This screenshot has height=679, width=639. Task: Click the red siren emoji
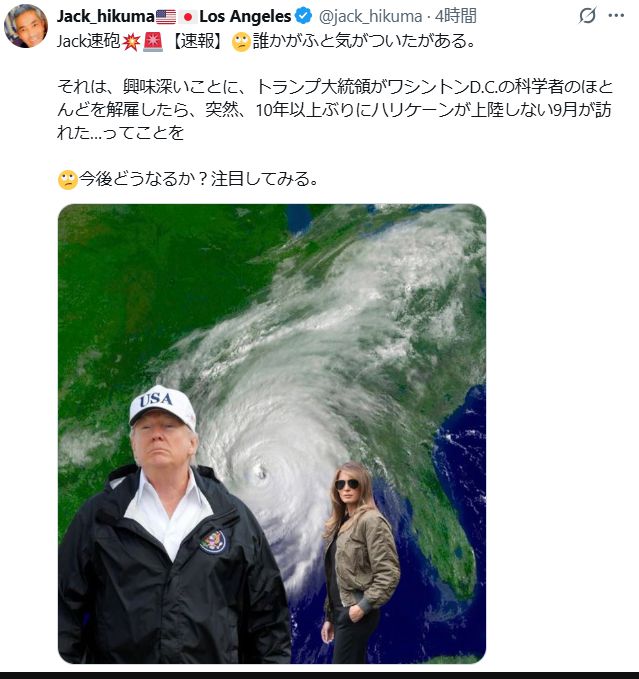153,42
